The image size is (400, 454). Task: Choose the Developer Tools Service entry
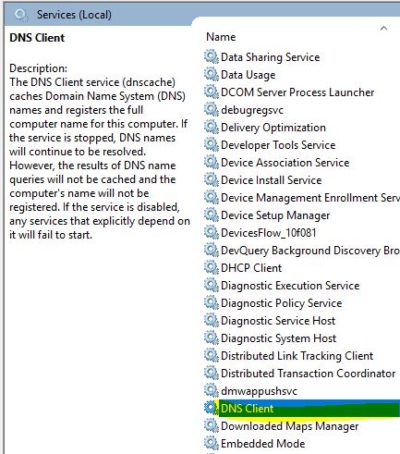point(278,145)
